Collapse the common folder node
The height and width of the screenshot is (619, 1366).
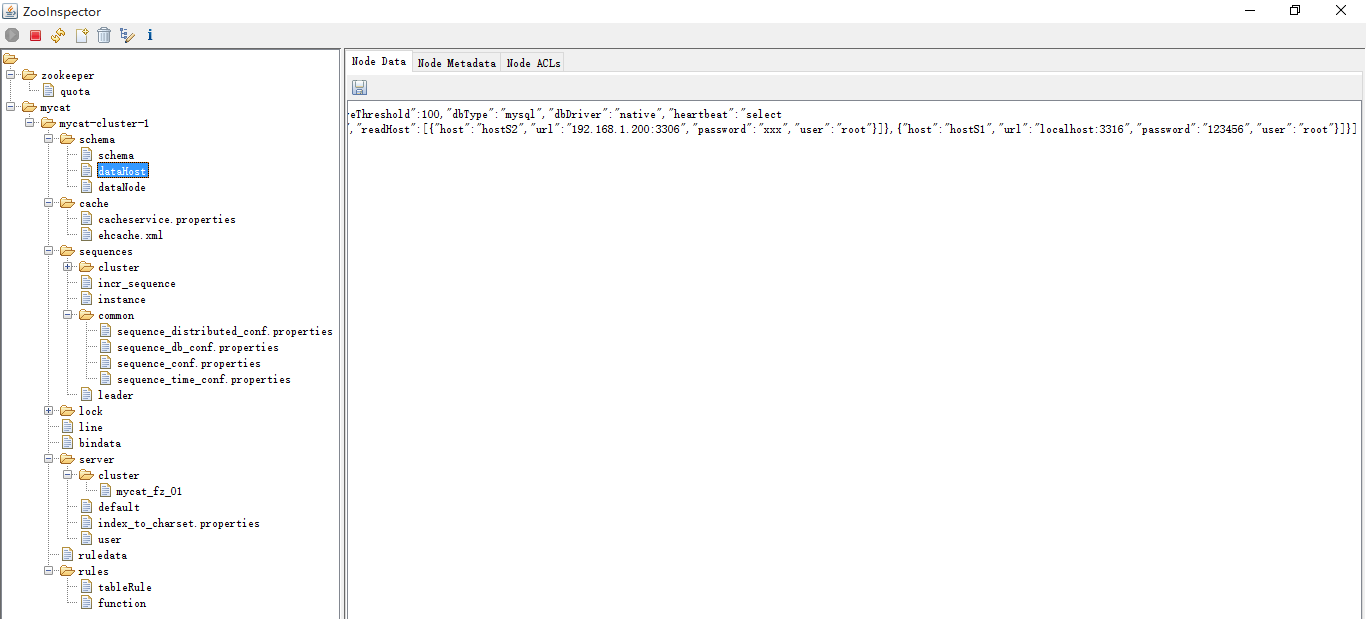67,315
